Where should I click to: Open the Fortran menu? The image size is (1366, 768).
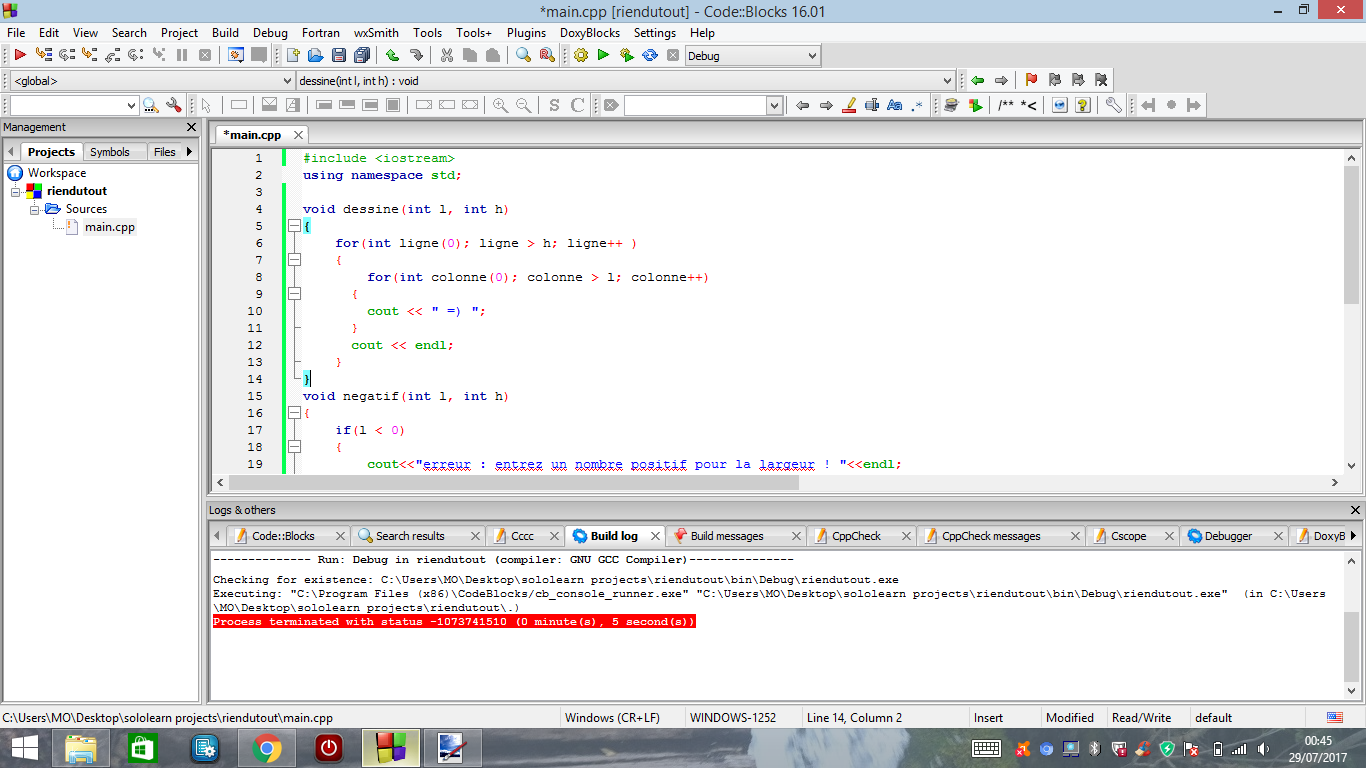(321, 33)
